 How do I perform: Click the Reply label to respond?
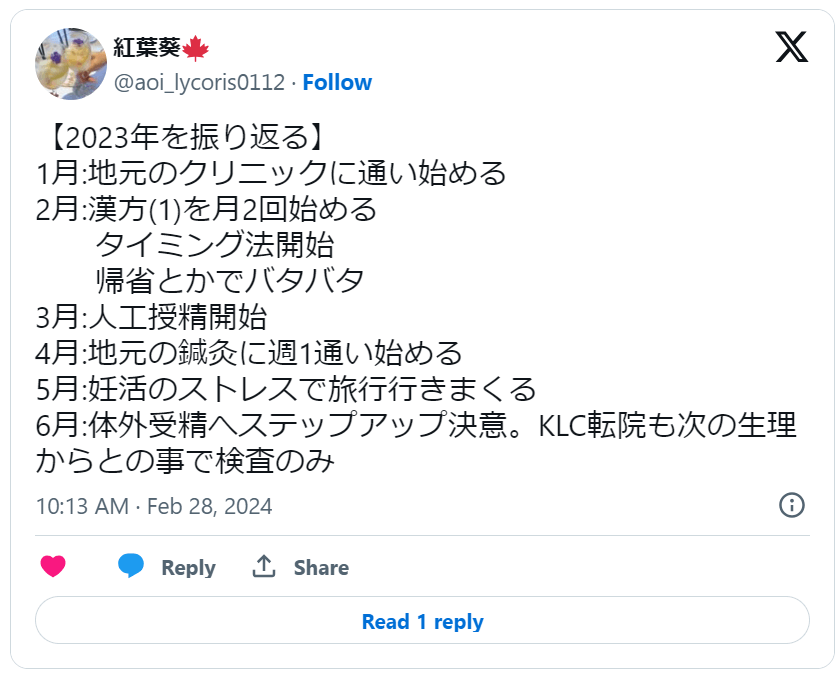[x=188, y=567]
